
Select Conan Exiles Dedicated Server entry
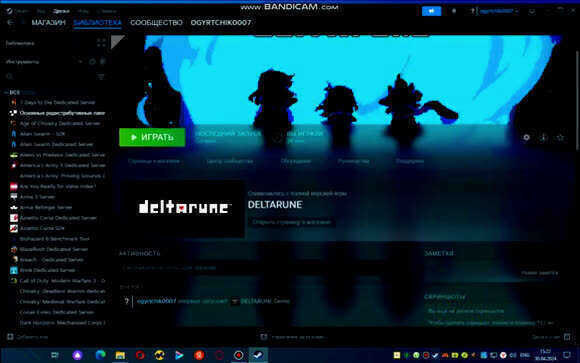(57, 312)
